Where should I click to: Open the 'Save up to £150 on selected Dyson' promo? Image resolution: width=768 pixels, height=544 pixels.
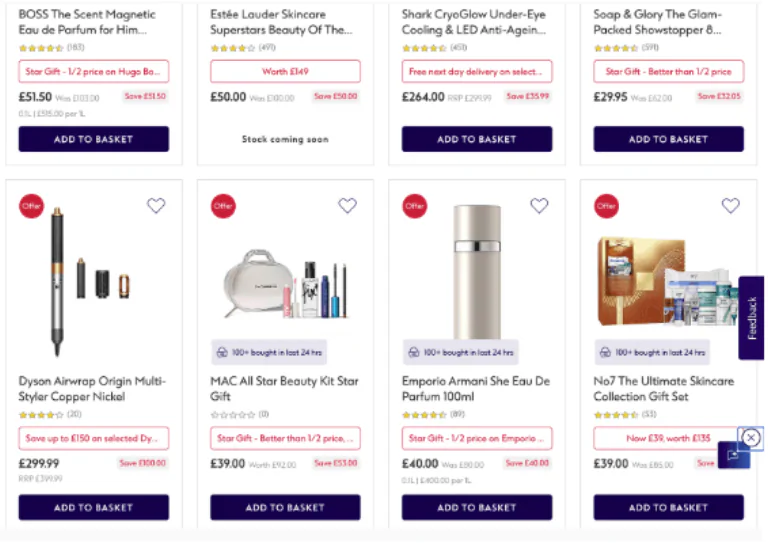tap(94, 438)
